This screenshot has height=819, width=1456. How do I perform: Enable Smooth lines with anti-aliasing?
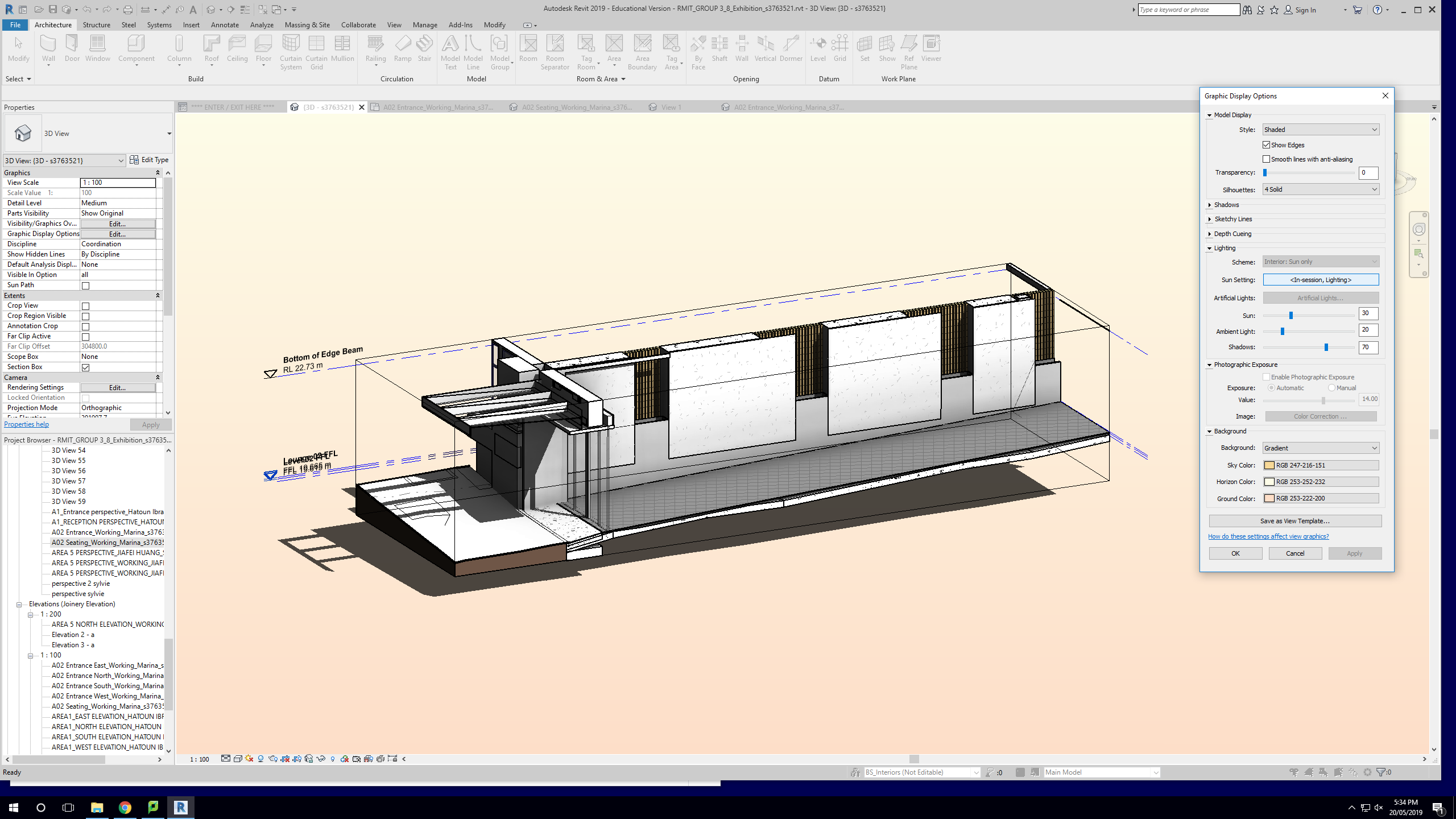[1266, 159]
